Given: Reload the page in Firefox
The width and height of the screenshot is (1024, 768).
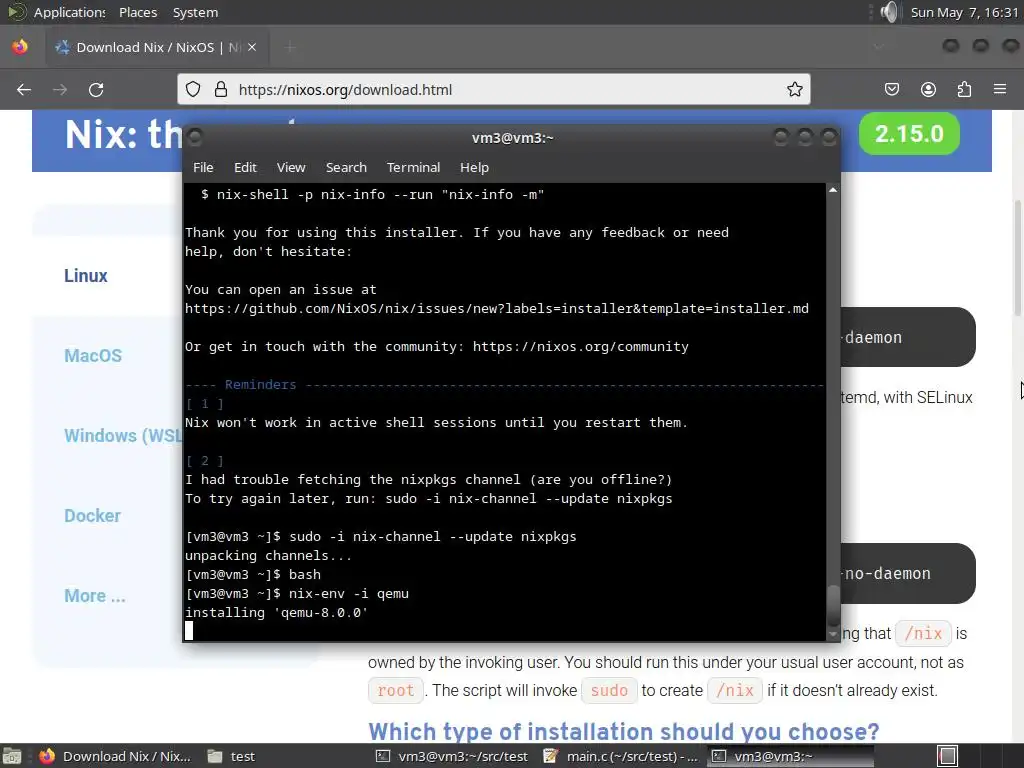Looking at the screenshot, I should tap(96, 89).
